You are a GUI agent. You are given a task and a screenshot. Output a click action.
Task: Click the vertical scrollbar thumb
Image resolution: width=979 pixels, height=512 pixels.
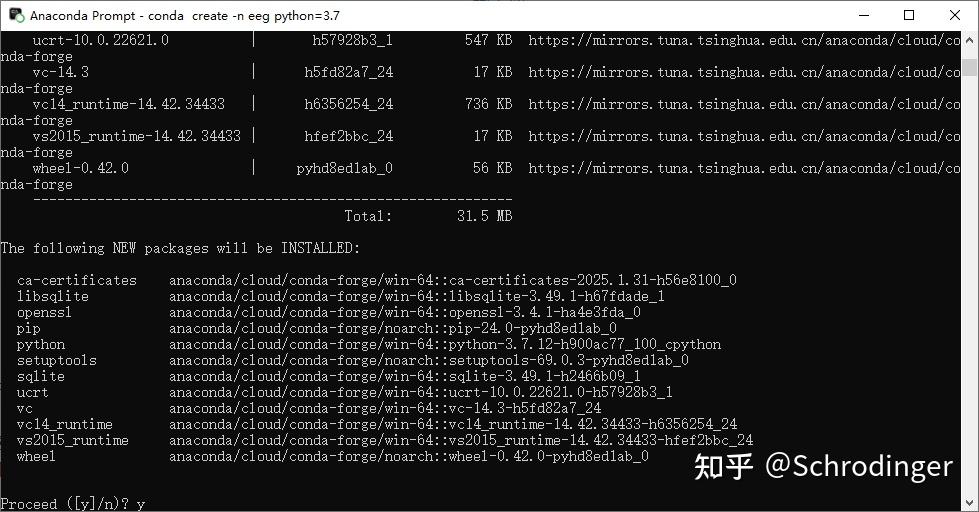click(970, 68)
